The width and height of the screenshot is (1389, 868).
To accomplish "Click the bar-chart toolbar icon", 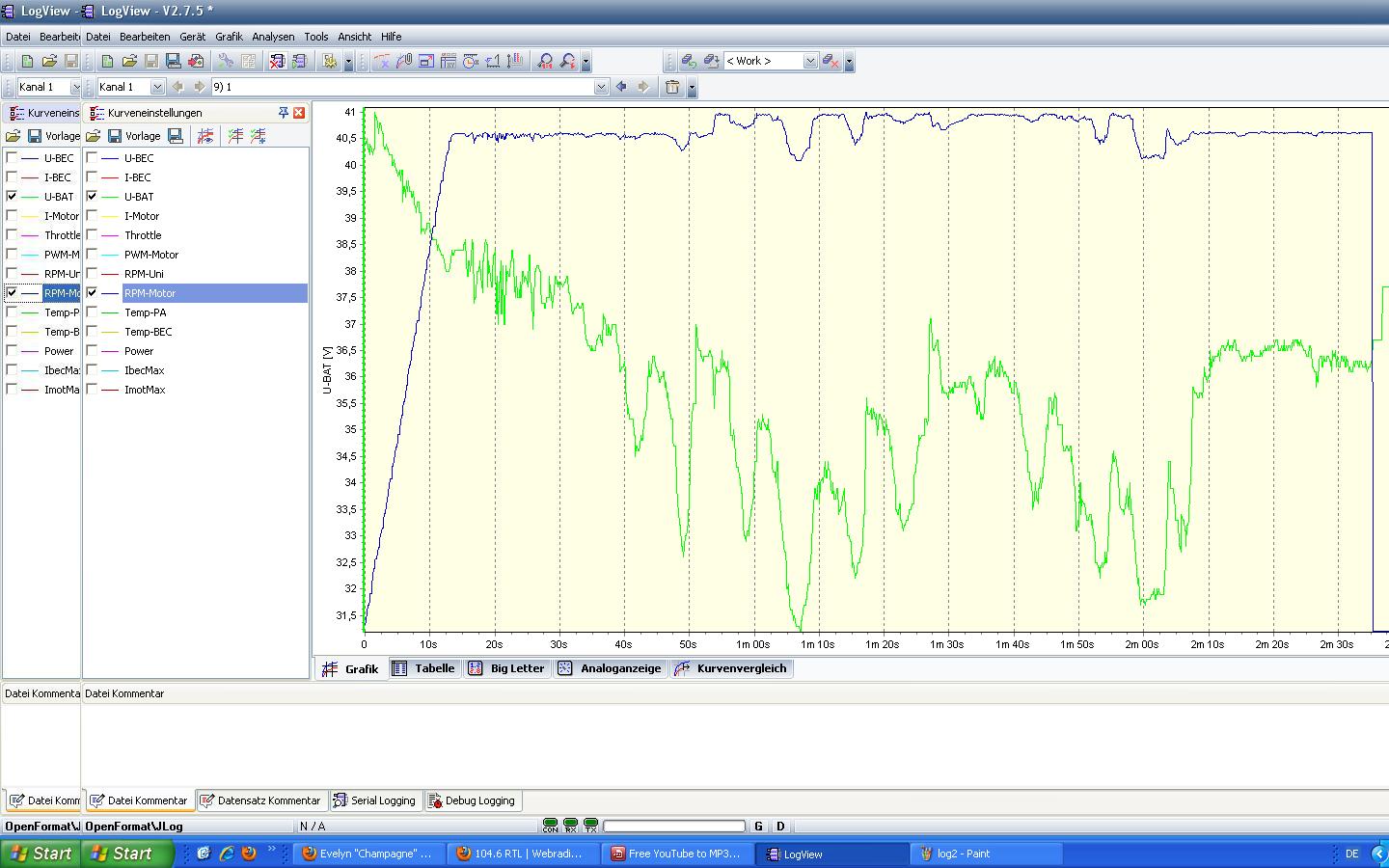I will click(x=515, y=61).
